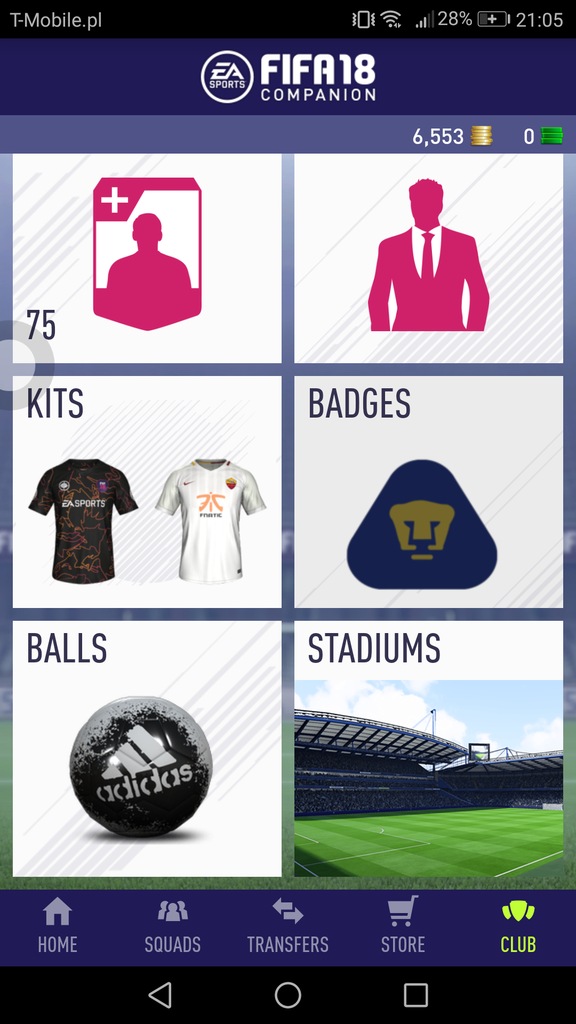This screenshot has height=1024, width=576.
Task: Select the Club crest icon
Action: tap(518, 911)
